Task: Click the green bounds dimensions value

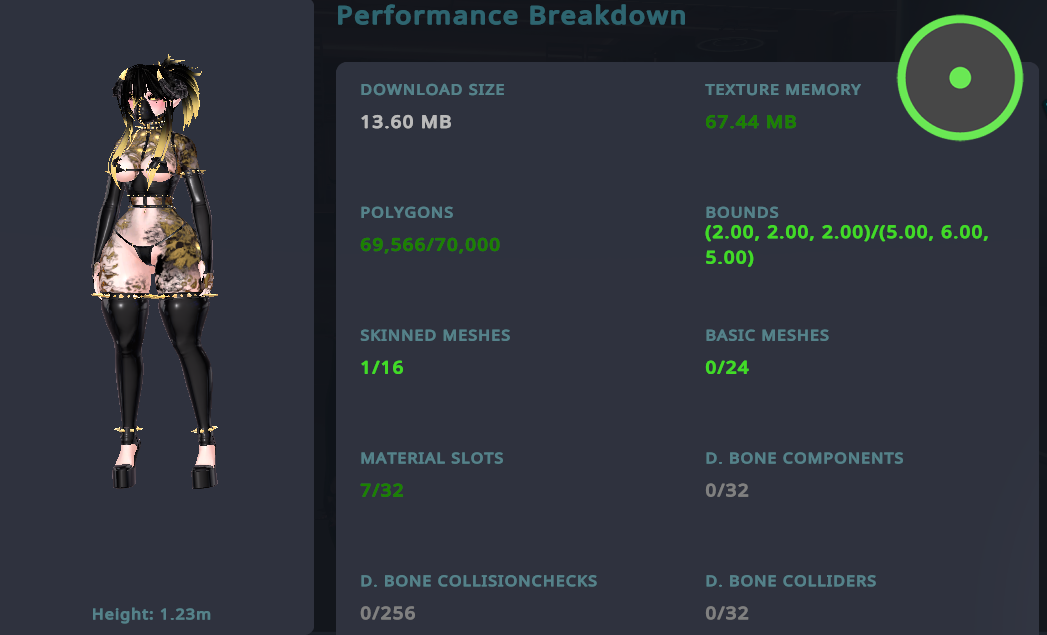Action: click(x=846, y=245)
